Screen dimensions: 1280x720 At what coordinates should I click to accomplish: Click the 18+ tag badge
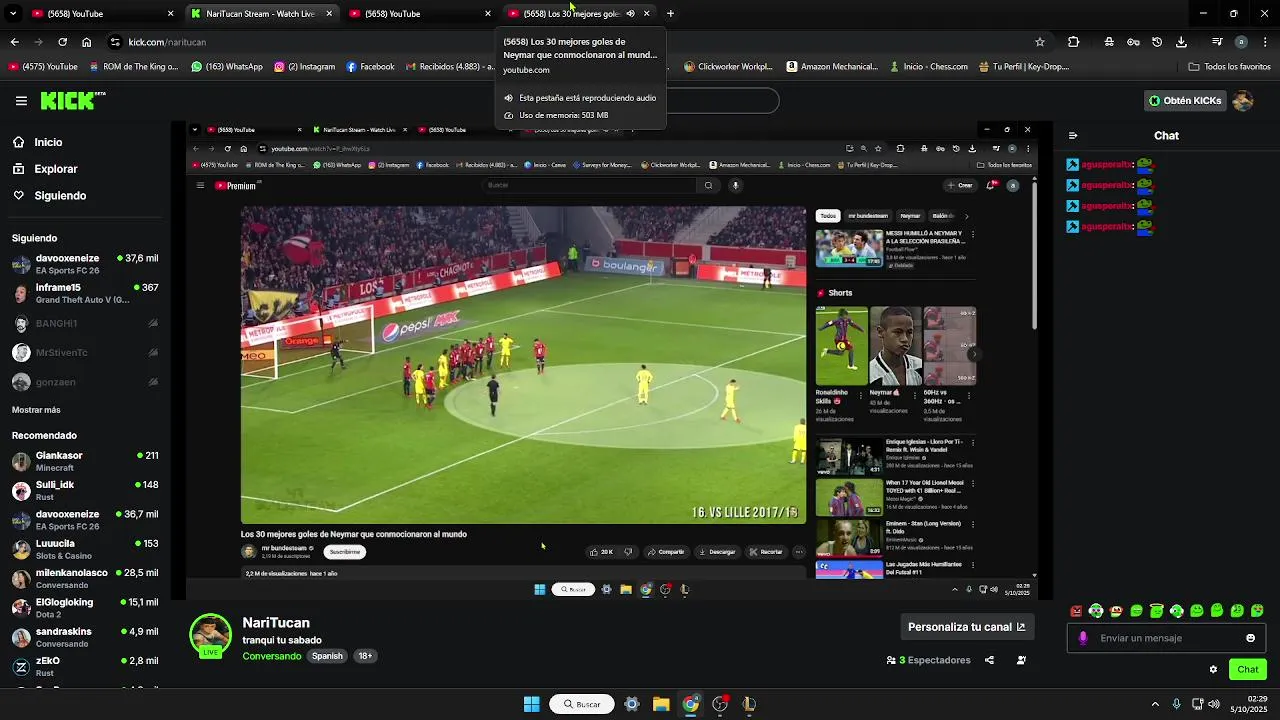point(365,656)
